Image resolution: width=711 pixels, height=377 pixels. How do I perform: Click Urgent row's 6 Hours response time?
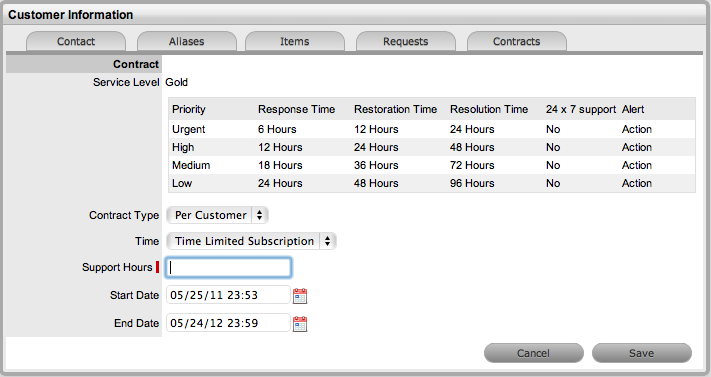(277, 129)
